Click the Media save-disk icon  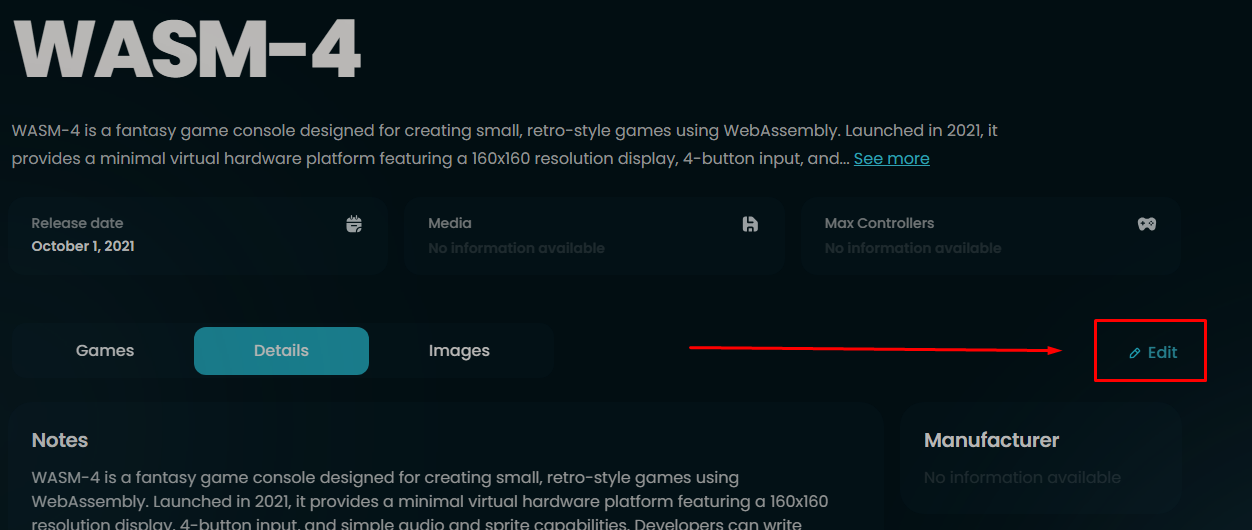pos(750,224)
